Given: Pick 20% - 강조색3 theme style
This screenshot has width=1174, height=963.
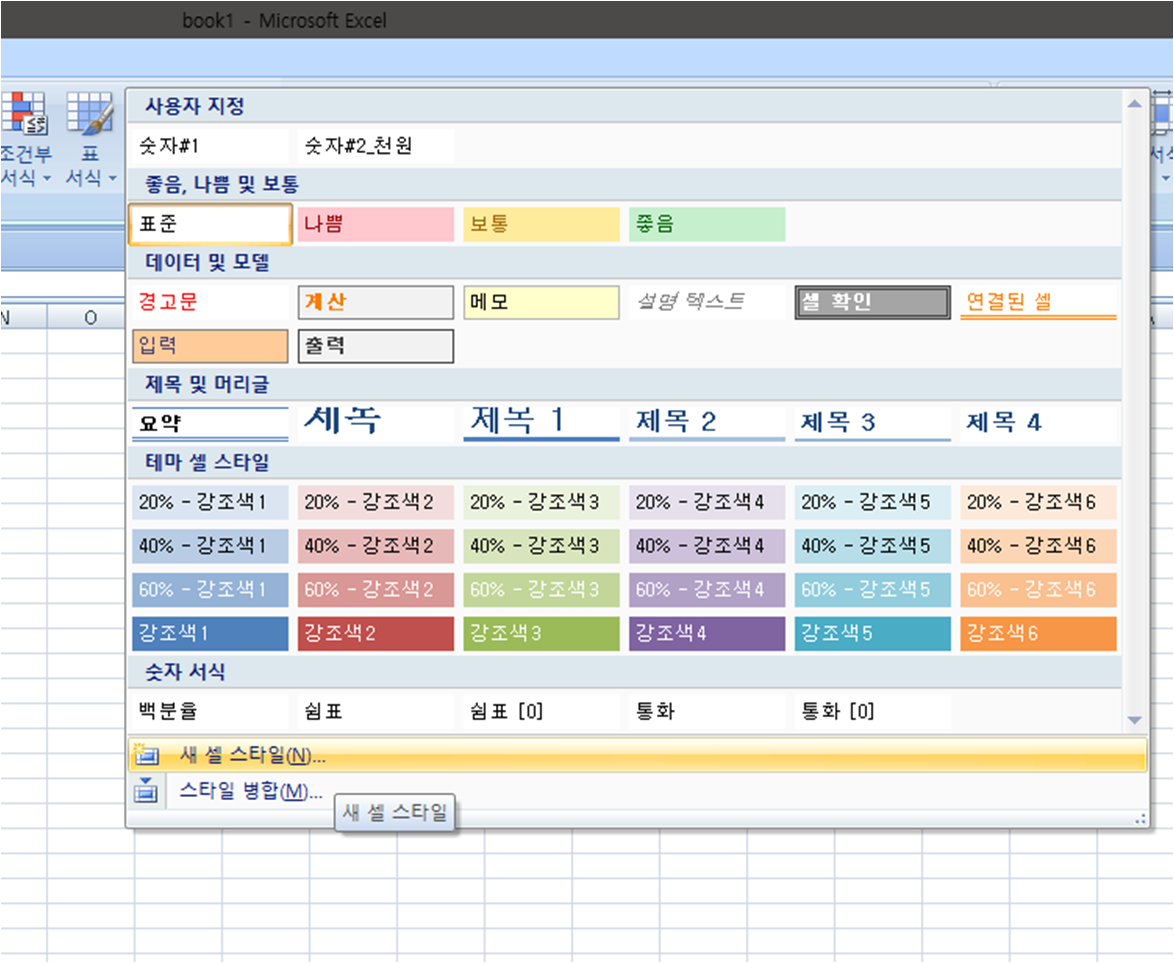Looking at the screenshot, I should [x=541, y=502].
